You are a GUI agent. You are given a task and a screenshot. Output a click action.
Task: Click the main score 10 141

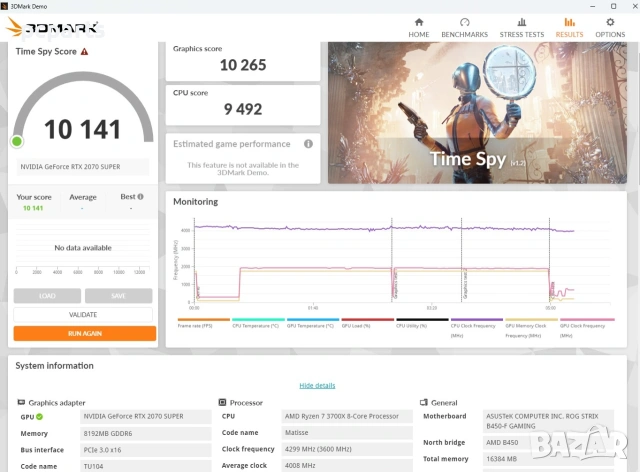pyautogui.click(x=82, y=129)
